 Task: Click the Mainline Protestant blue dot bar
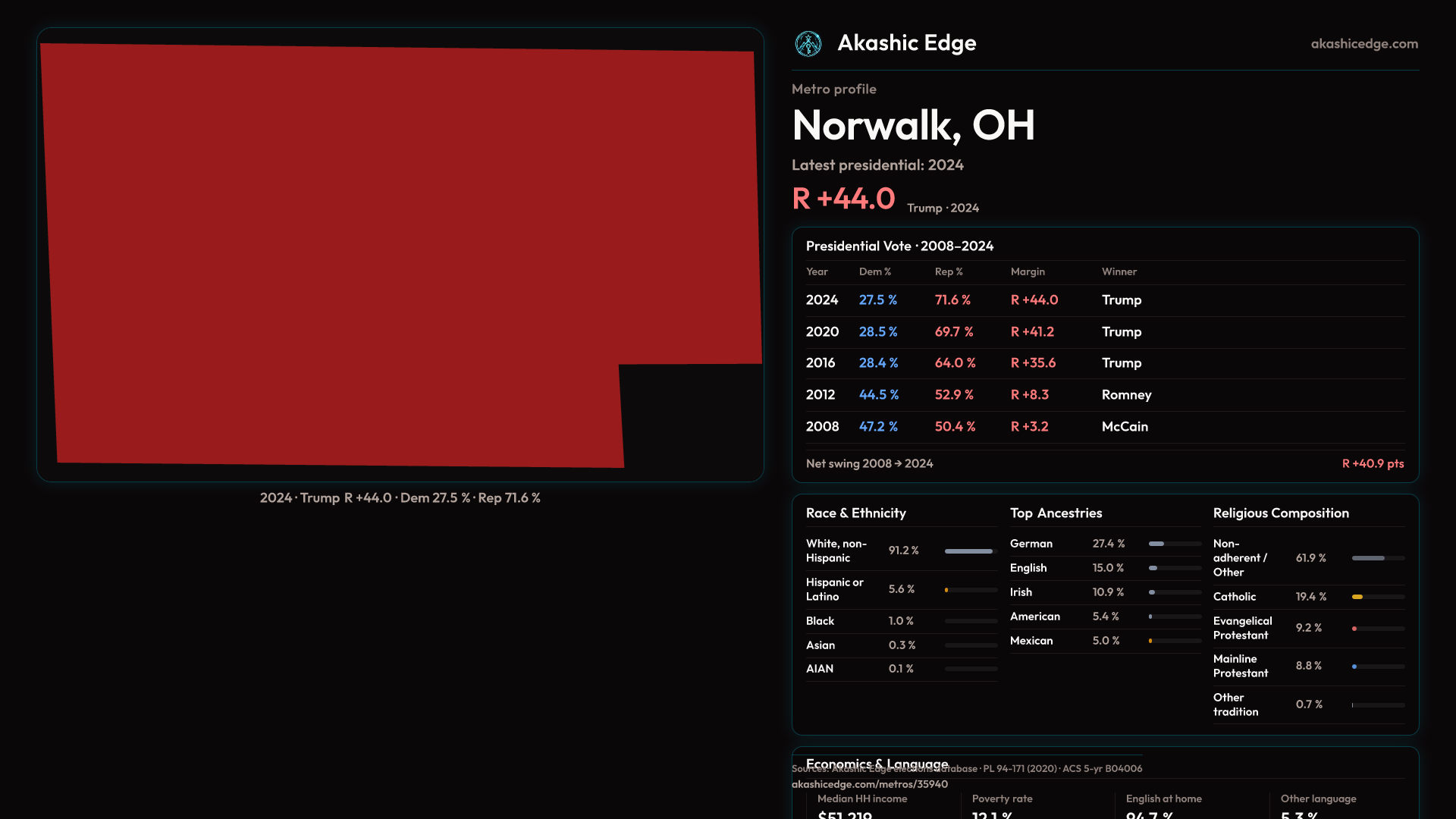point(1377,667)
